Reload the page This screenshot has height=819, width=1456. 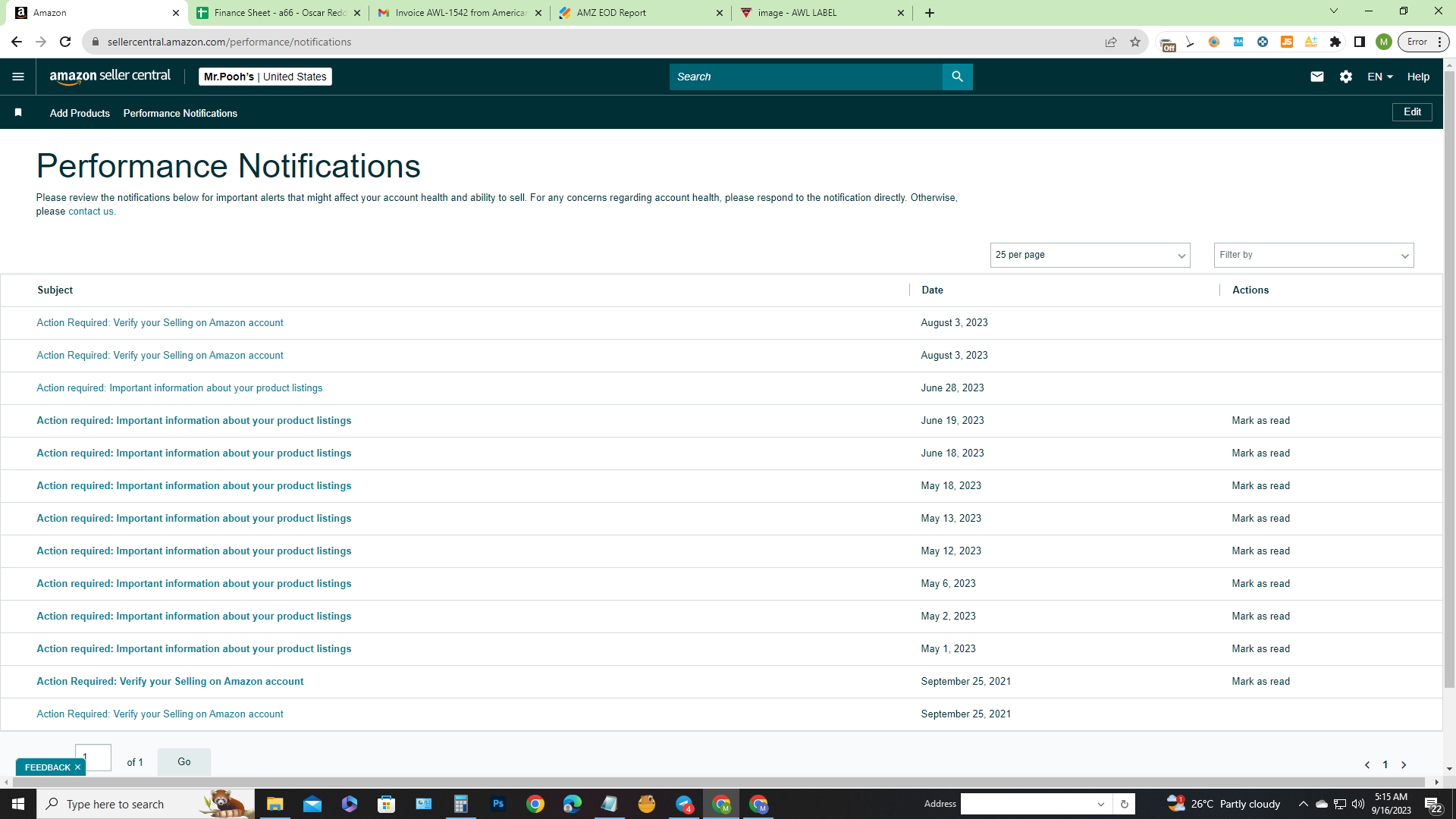[65, 42]
